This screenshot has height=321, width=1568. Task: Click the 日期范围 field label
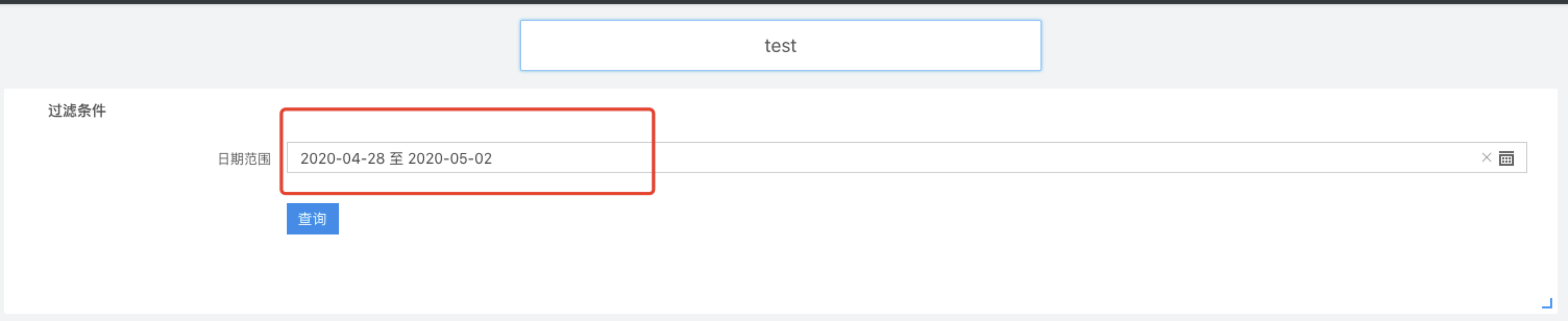click(x=244, y=158)
